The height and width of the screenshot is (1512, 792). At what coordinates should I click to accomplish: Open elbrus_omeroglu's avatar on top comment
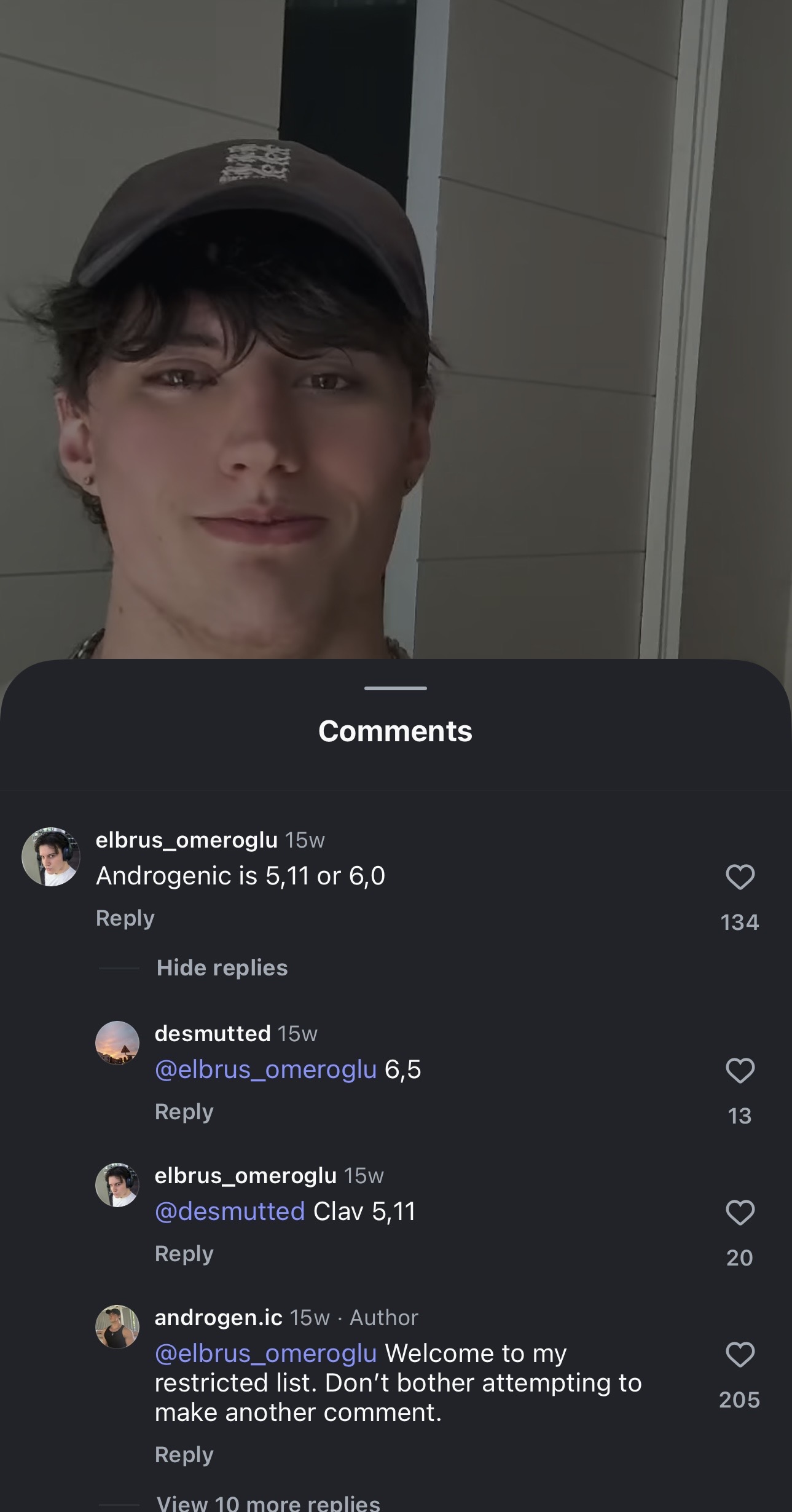tap(51, 857)
